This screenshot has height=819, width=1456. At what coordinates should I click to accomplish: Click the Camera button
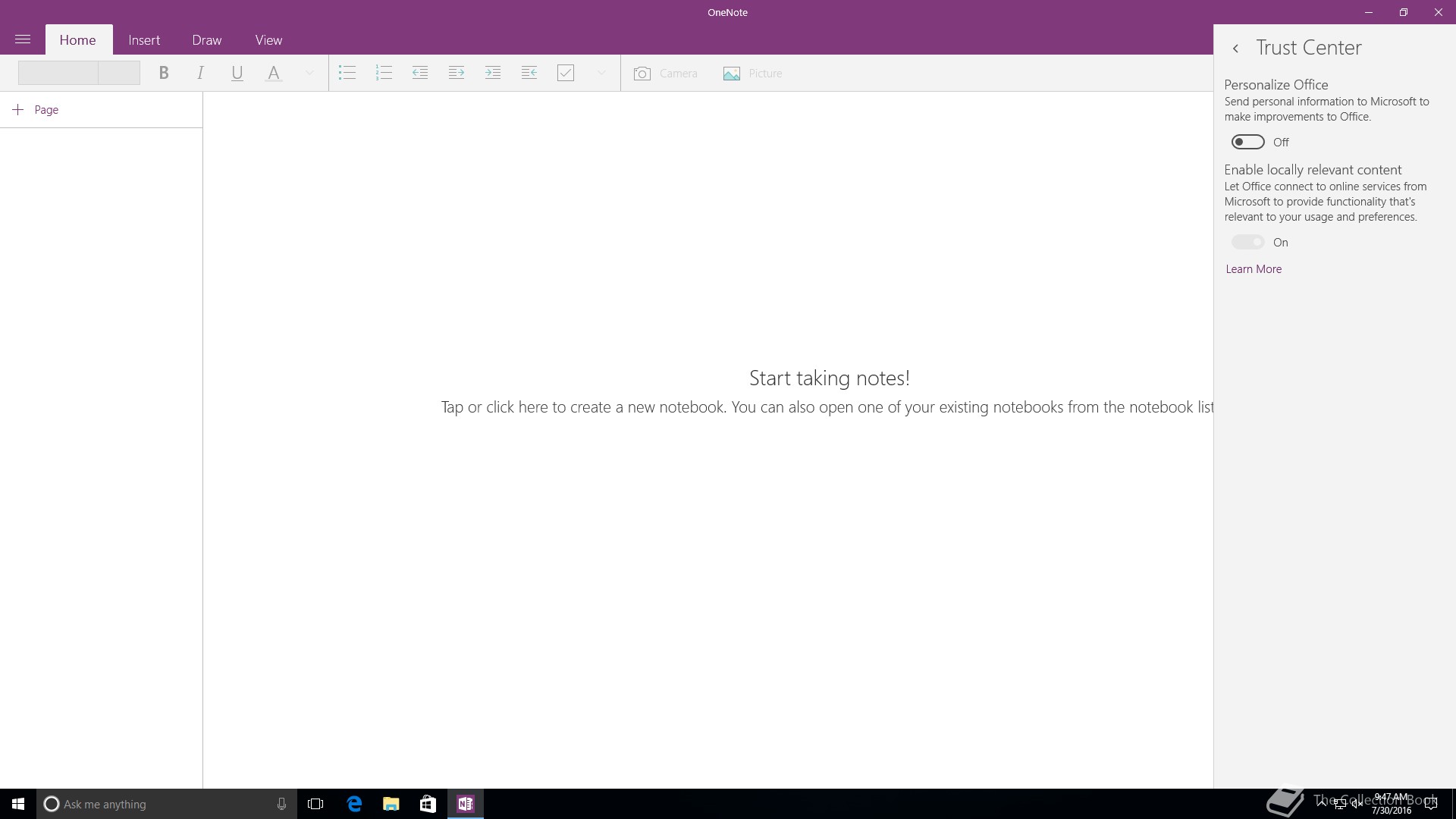point(665,74)
